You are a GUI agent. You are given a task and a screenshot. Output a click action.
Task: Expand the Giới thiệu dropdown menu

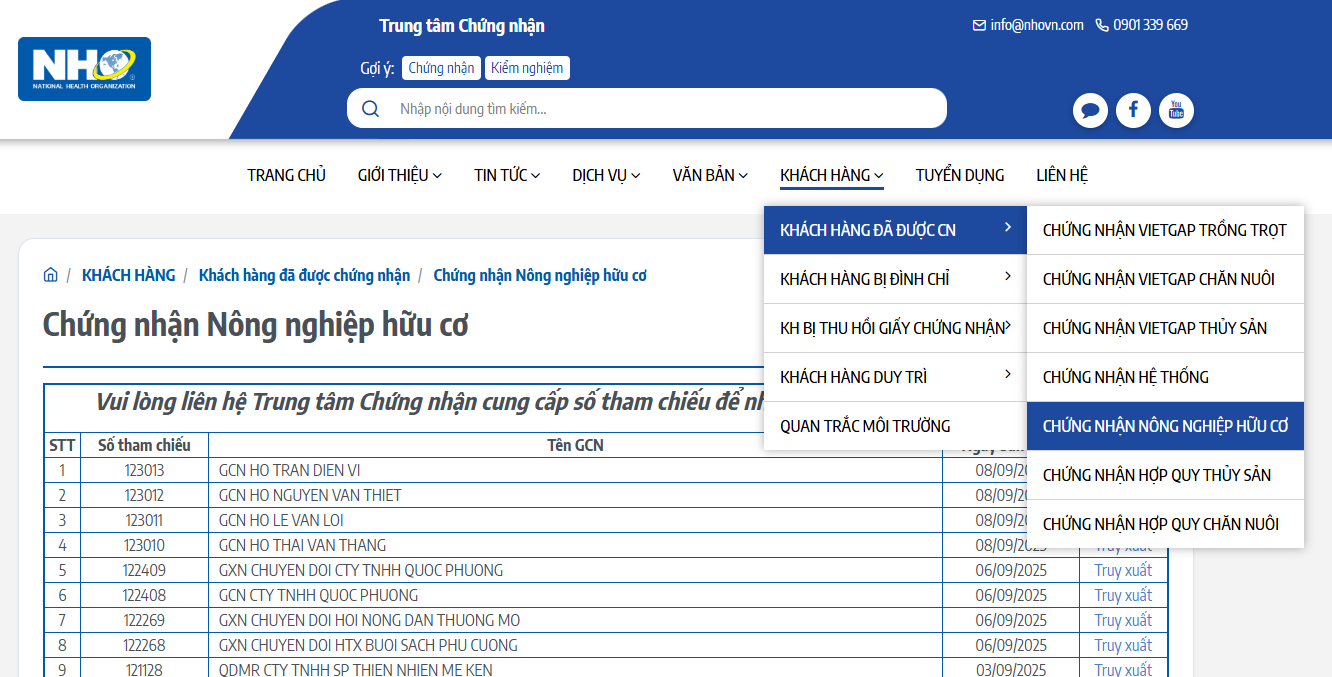point(399,175)
